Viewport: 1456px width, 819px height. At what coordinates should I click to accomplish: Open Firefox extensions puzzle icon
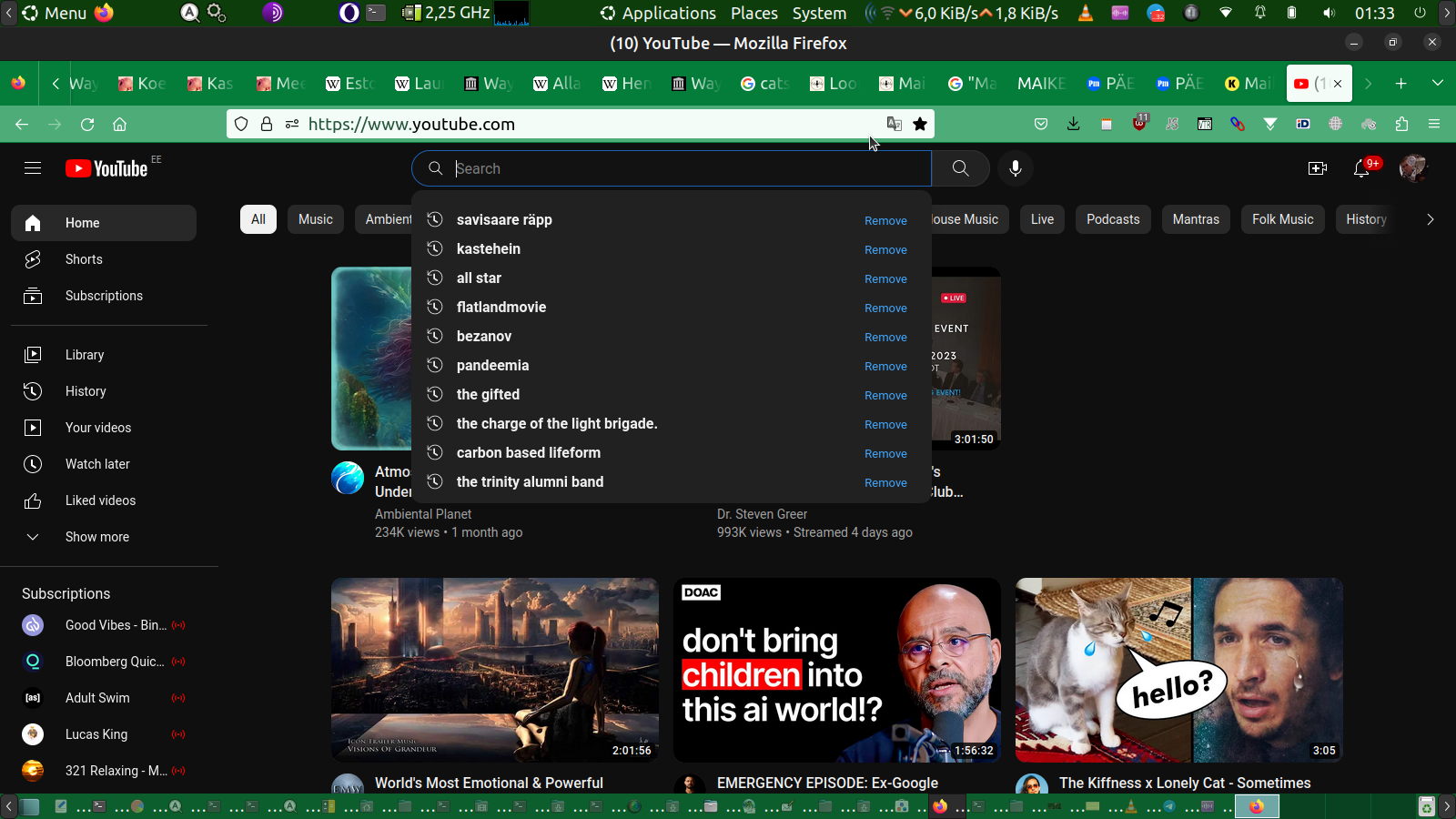click(1401, 125)
